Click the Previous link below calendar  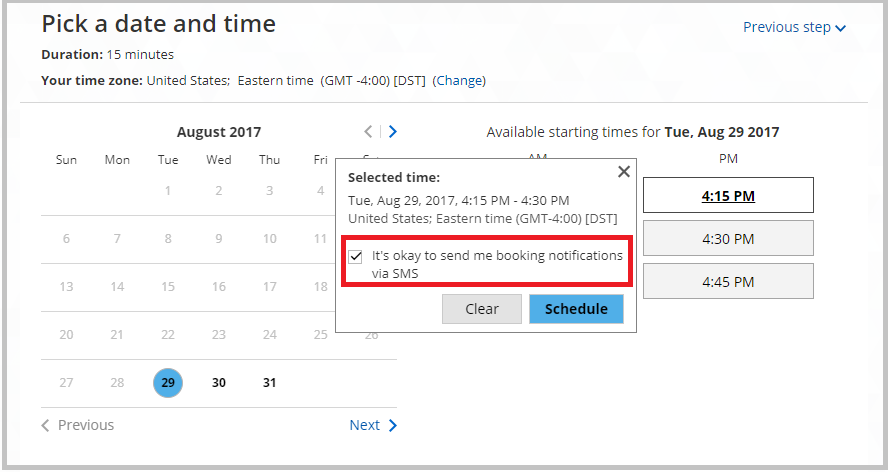click(86, 425)
